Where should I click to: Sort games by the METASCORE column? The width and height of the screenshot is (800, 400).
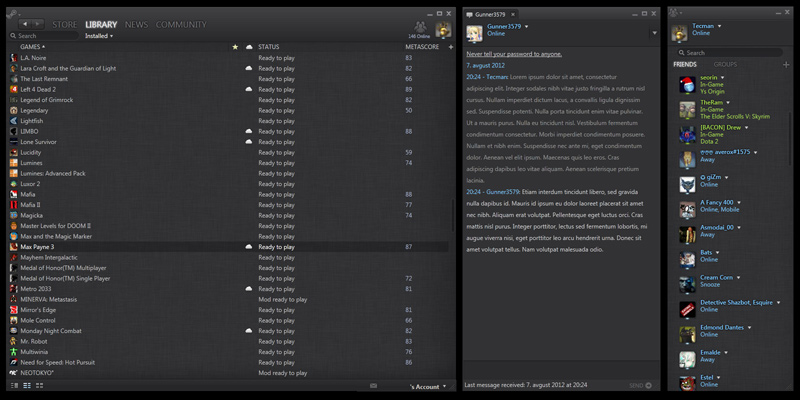[421, 47]
